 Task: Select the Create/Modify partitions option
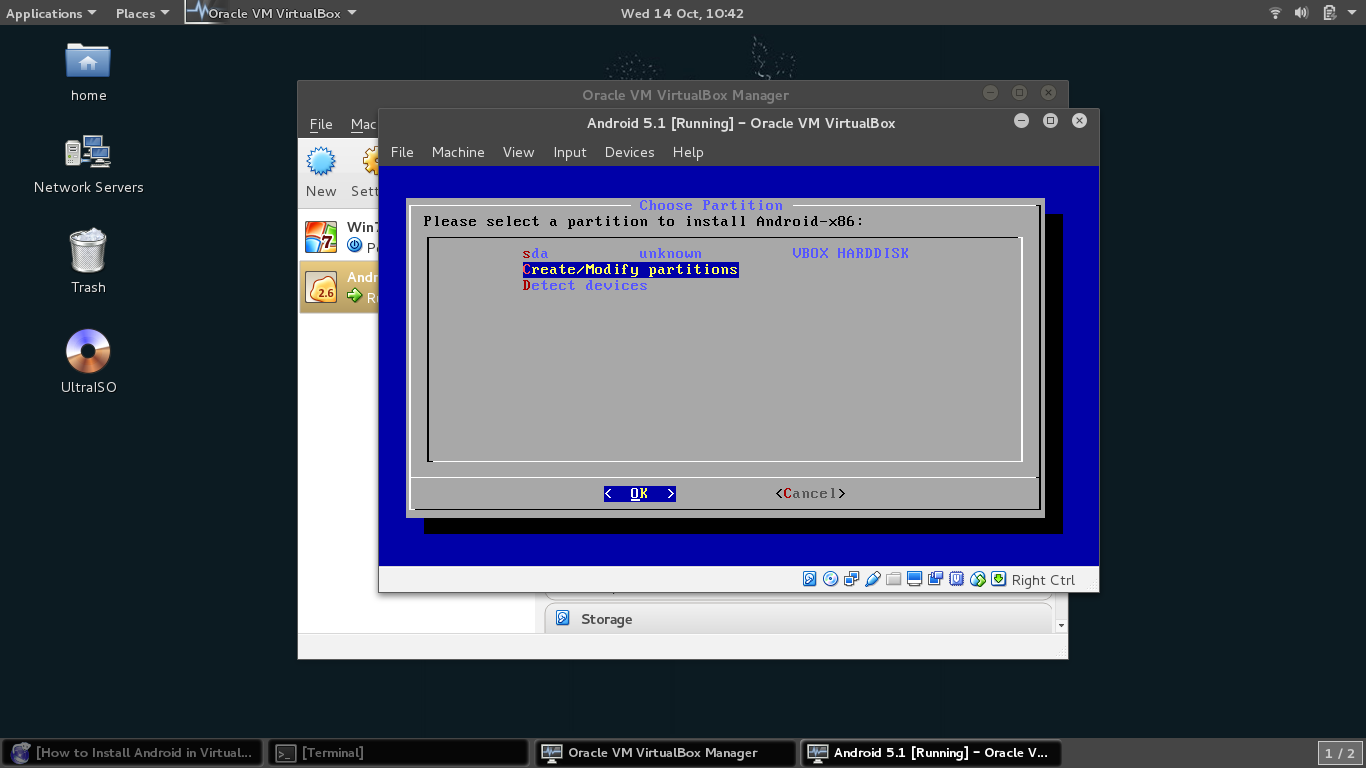pos(630,269)
